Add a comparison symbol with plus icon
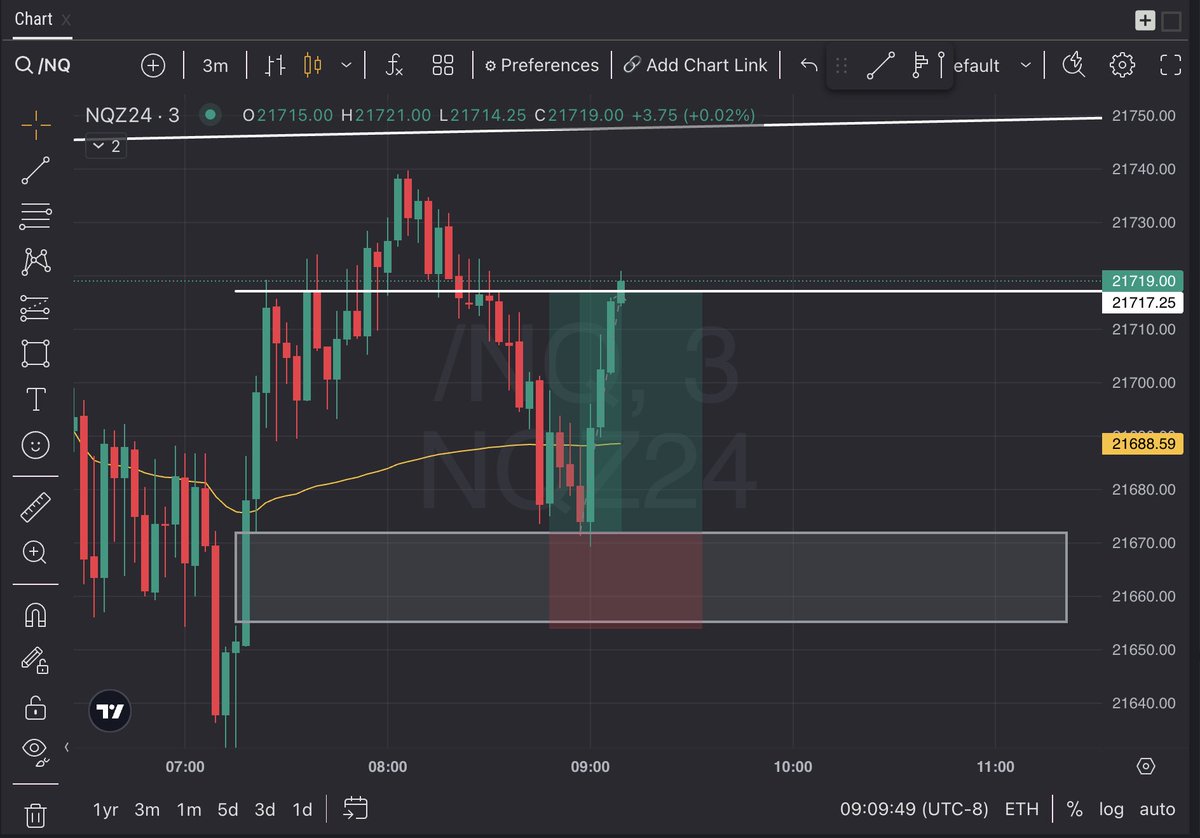The image size is (1200, 838). click(153, 65)
